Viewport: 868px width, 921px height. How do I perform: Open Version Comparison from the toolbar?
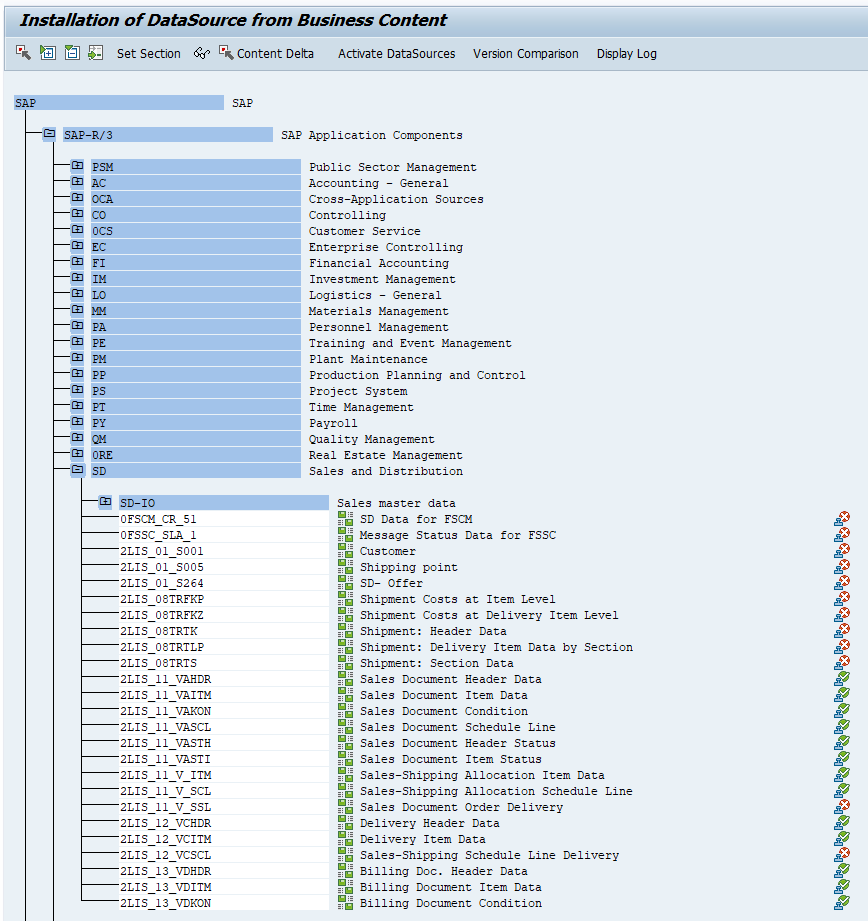pos(526,54)
